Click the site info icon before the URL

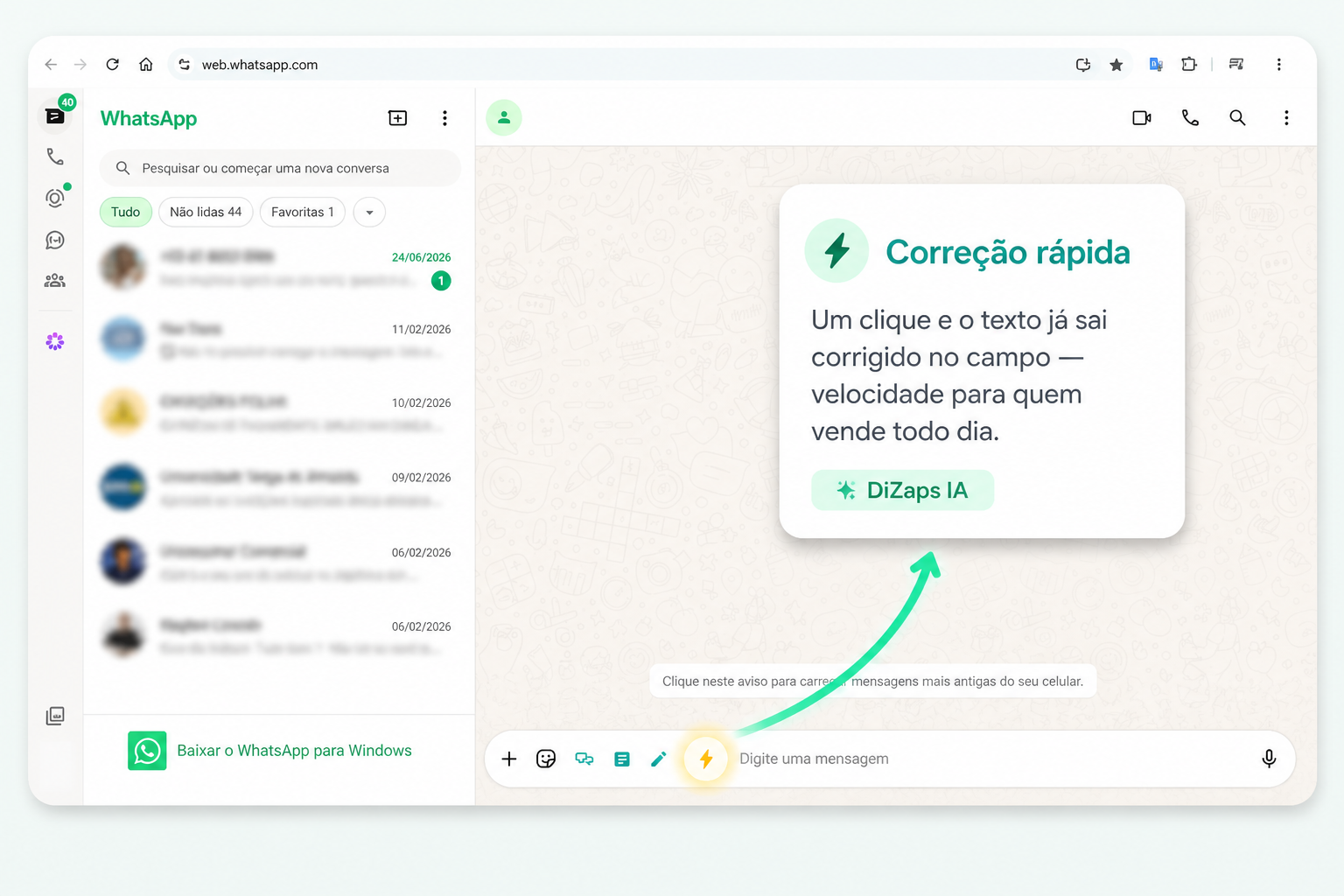pyautogui.click(x=185, y=64)
